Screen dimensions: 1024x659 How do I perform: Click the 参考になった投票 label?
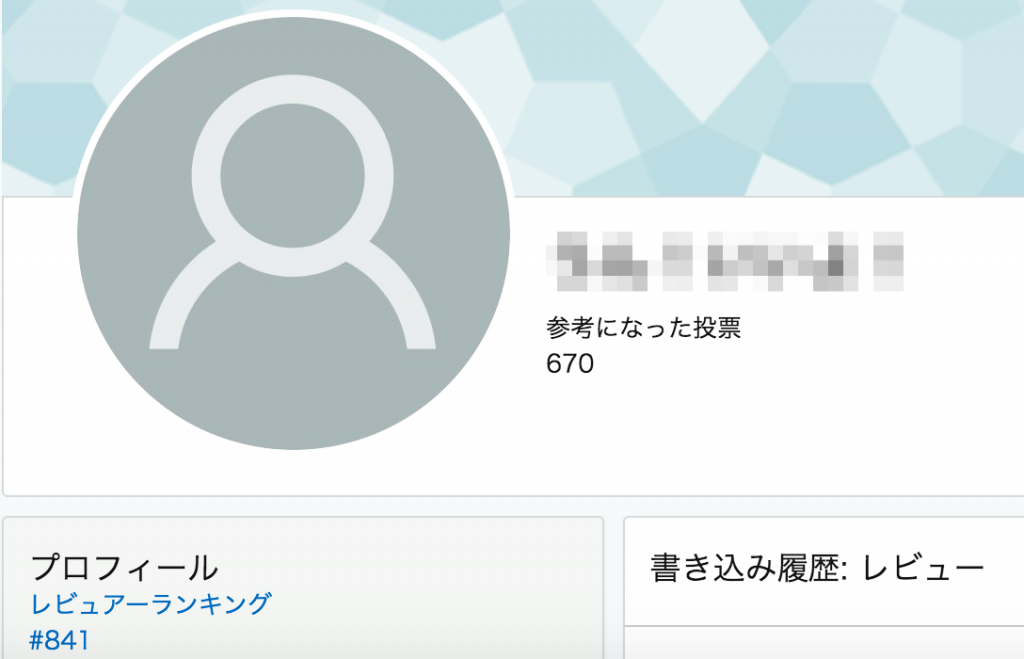pos(643,327)
